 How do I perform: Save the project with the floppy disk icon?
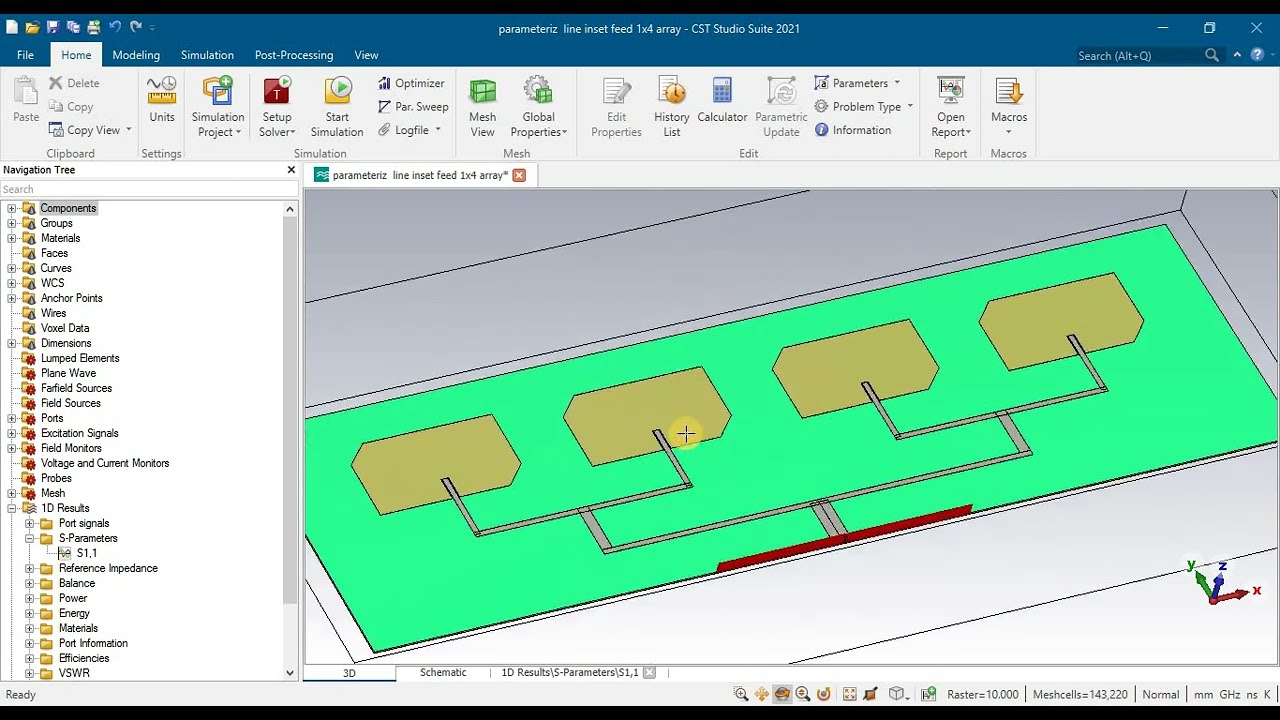pyautogui.click(x=53, y=27)
